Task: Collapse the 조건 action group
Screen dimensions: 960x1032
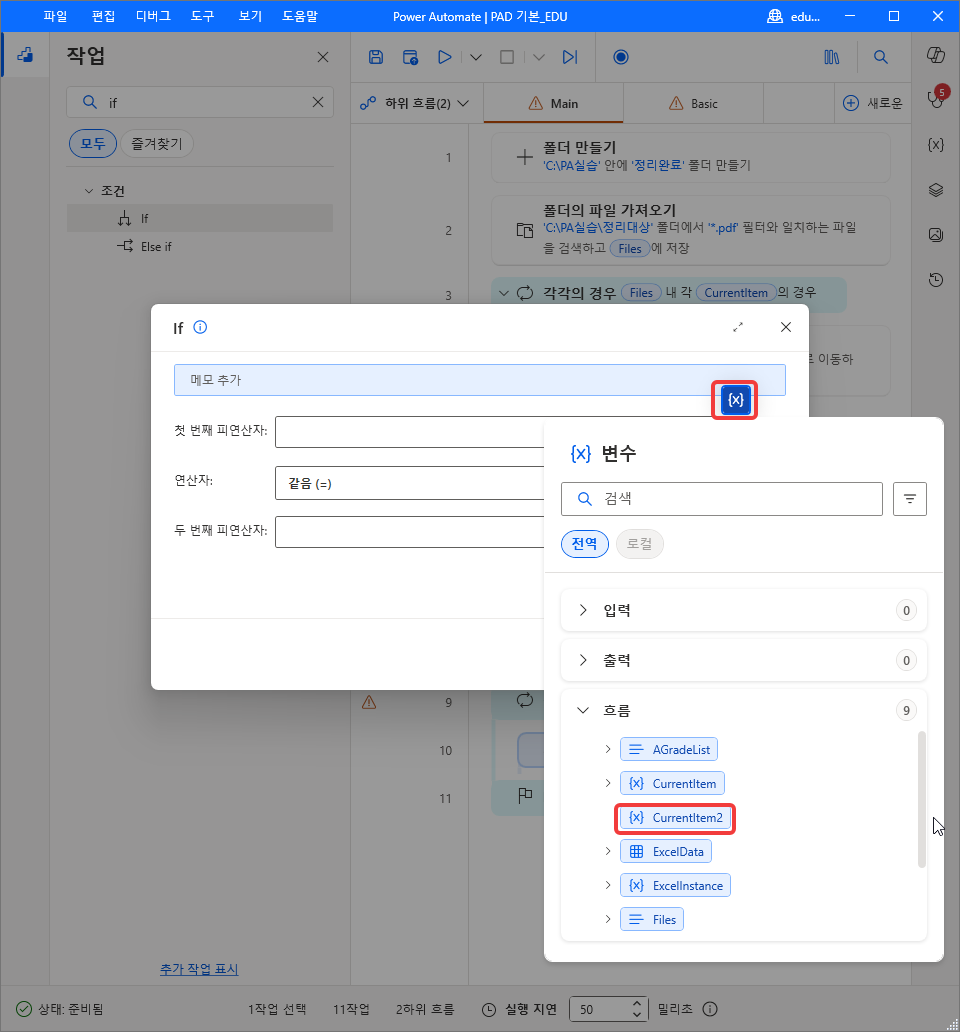Action: click(89, 191)
